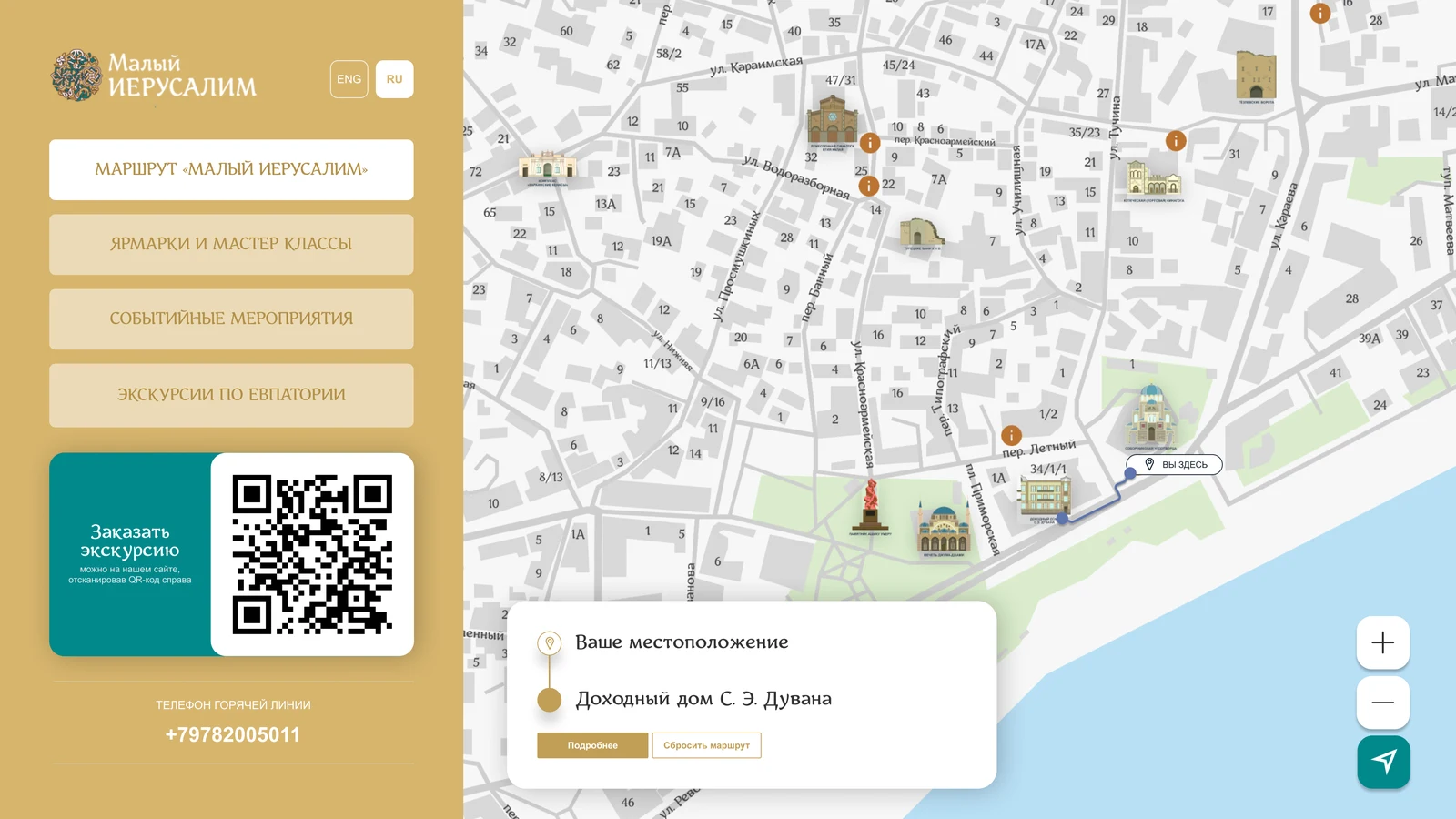Click the hotline phone number +79782005011
Viewport: 1456px width, 819px height.
(233, 735)
